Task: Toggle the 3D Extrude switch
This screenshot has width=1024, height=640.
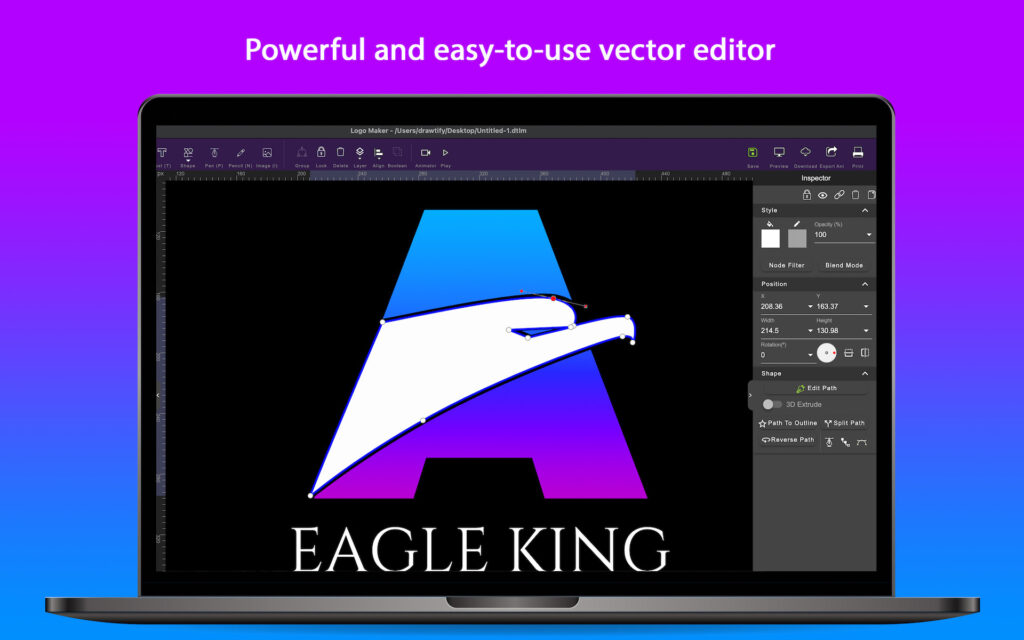Action: click(x=772, y=404)
